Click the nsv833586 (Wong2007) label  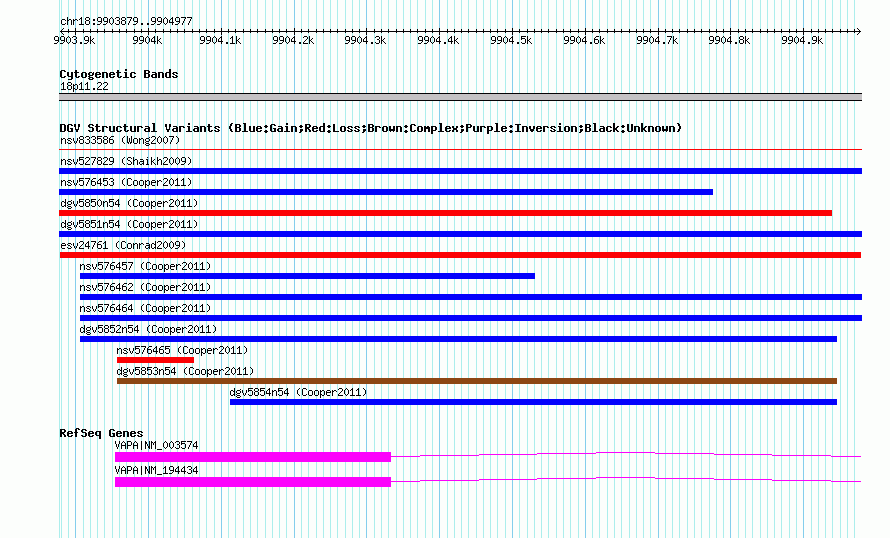tap(120, 140)
